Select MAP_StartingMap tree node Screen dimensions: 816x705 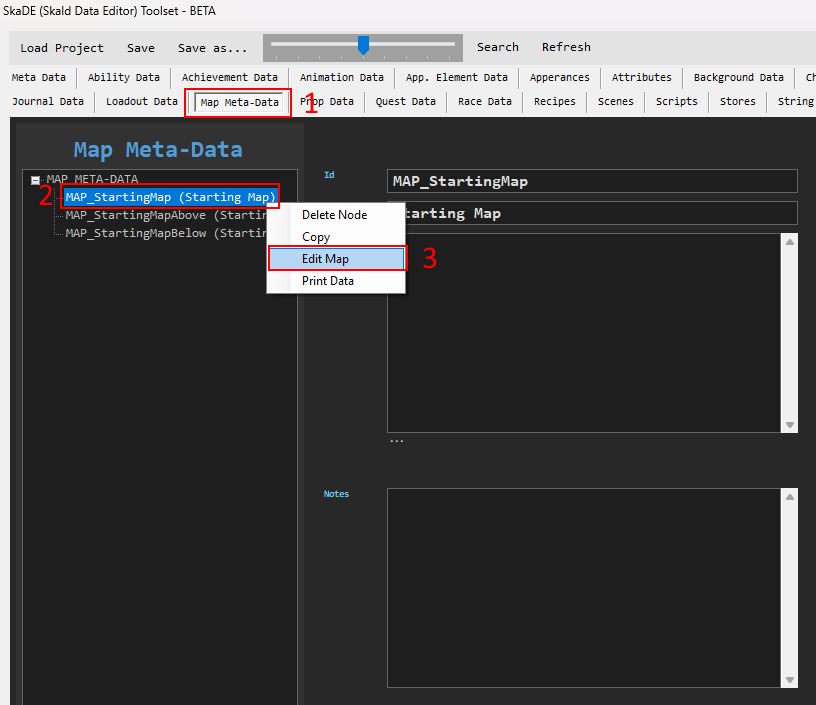pyautogui.click(x=170, y=197)
